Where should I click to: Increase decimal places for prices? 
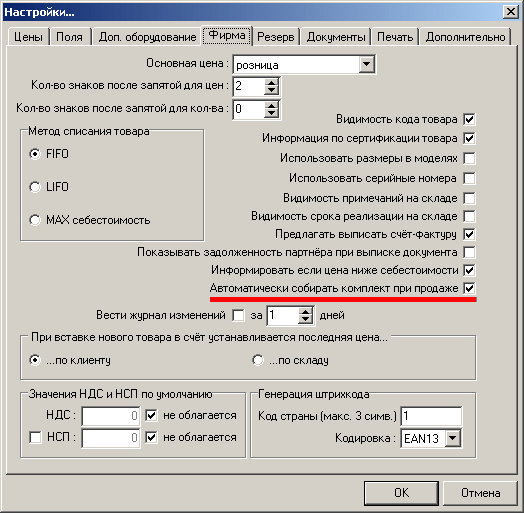[271, 83]
